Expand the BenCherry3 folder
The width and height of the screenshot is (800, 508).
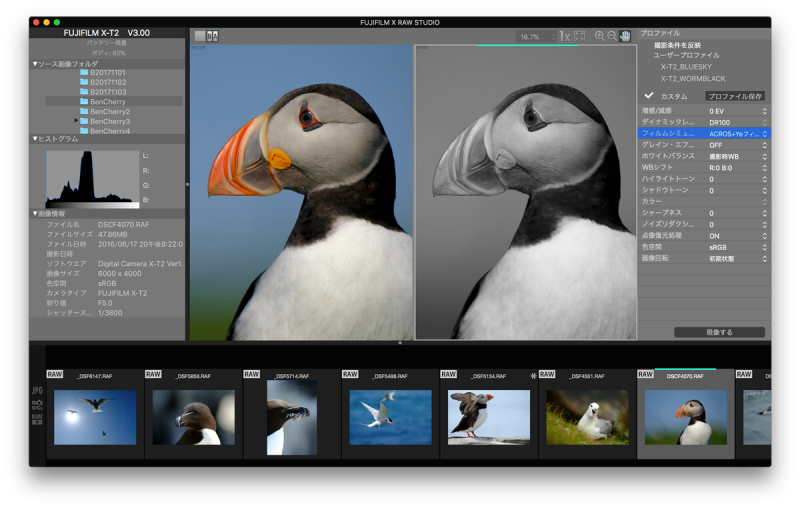pos(76,121)
